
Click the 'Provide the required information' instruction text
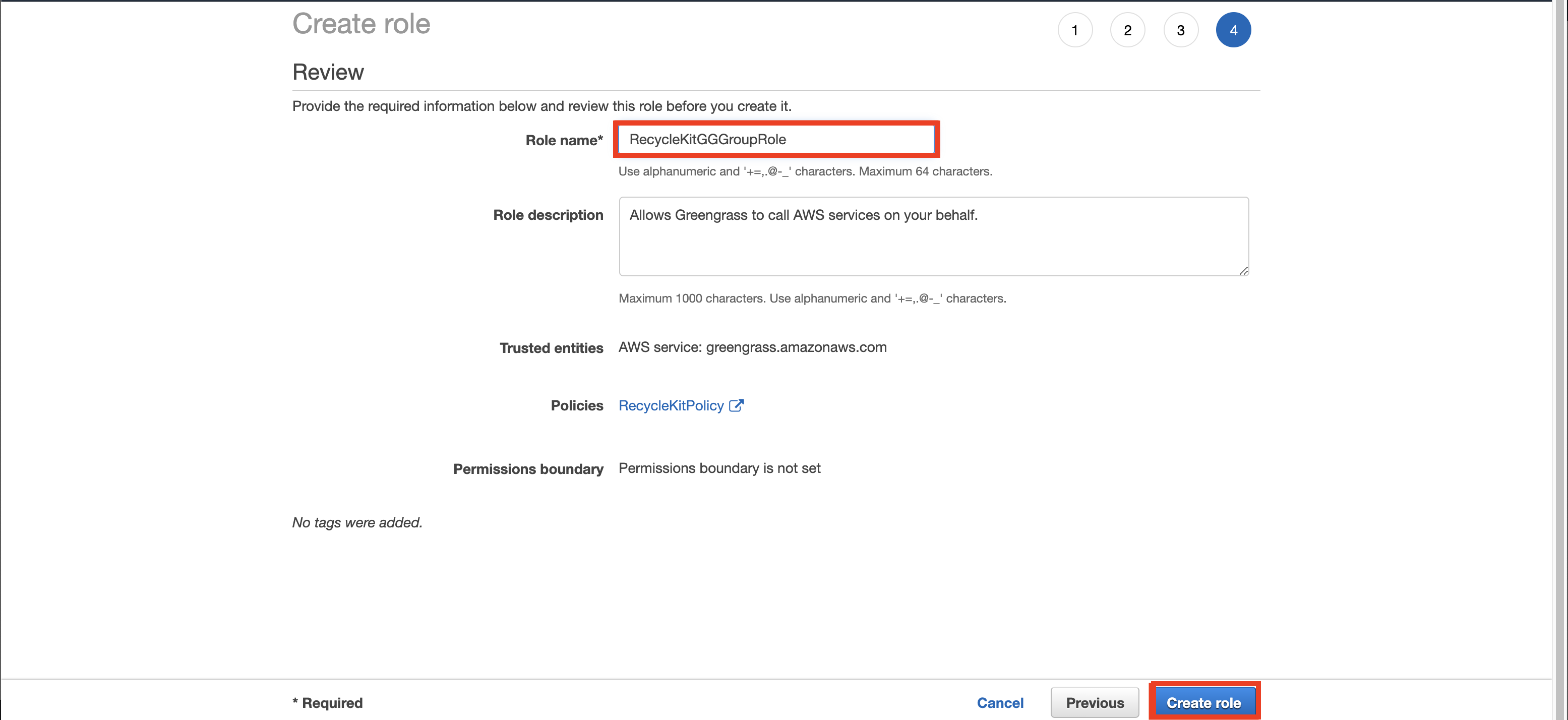[541, 106]
